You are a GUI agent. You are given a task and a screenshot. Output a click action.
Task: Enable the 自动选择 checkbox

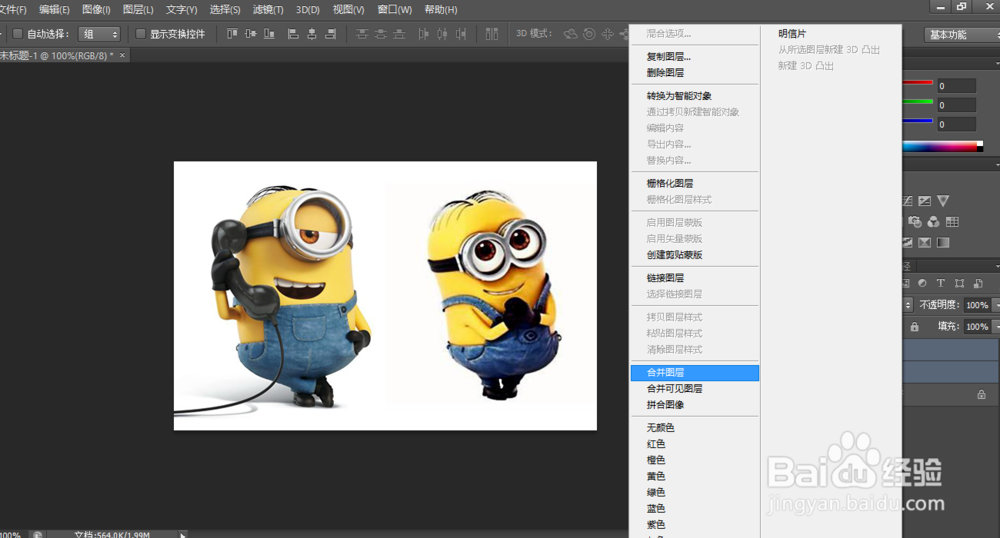coord(18,34)
